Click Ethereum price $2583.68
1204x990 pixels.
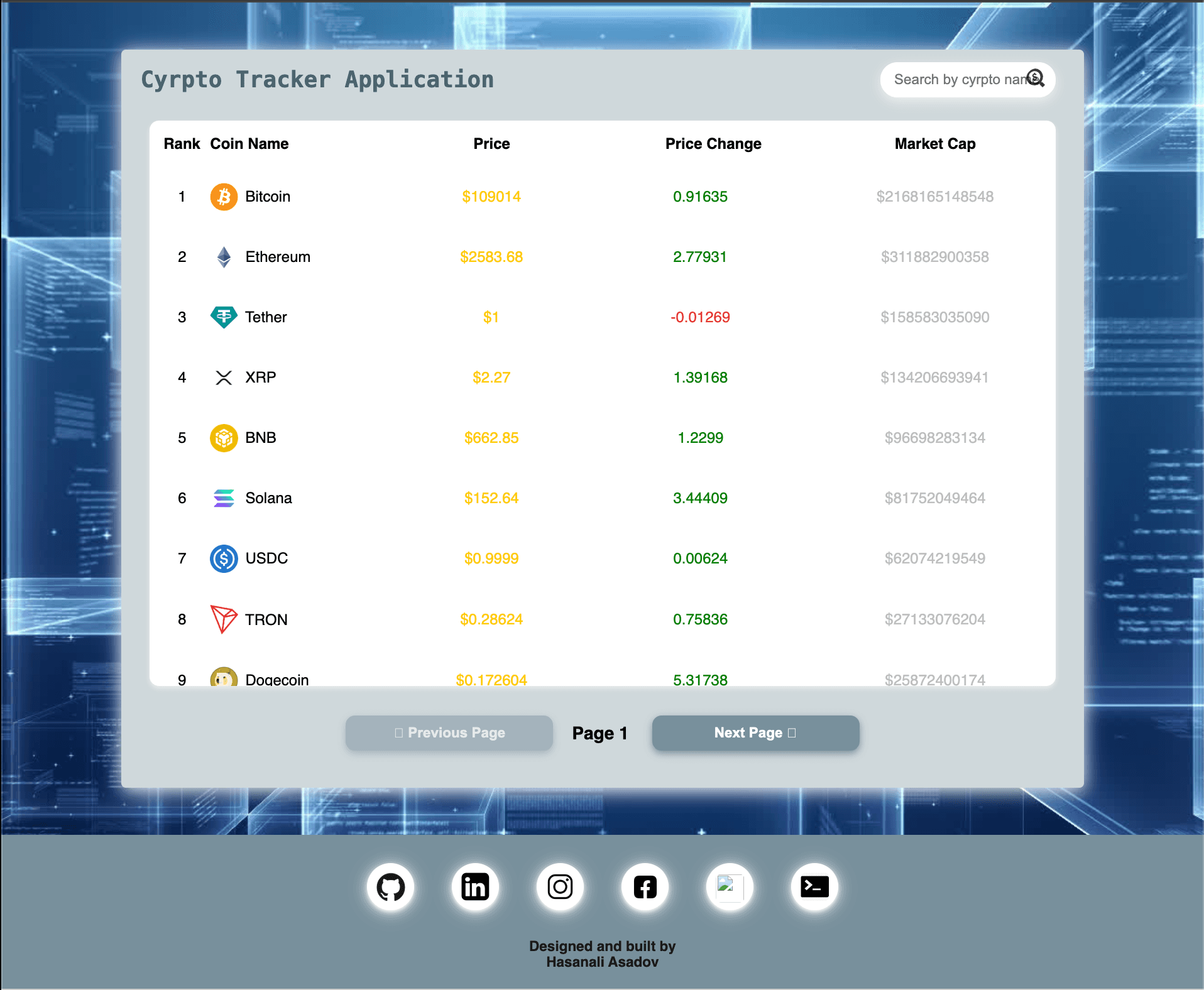pos(491,257)
